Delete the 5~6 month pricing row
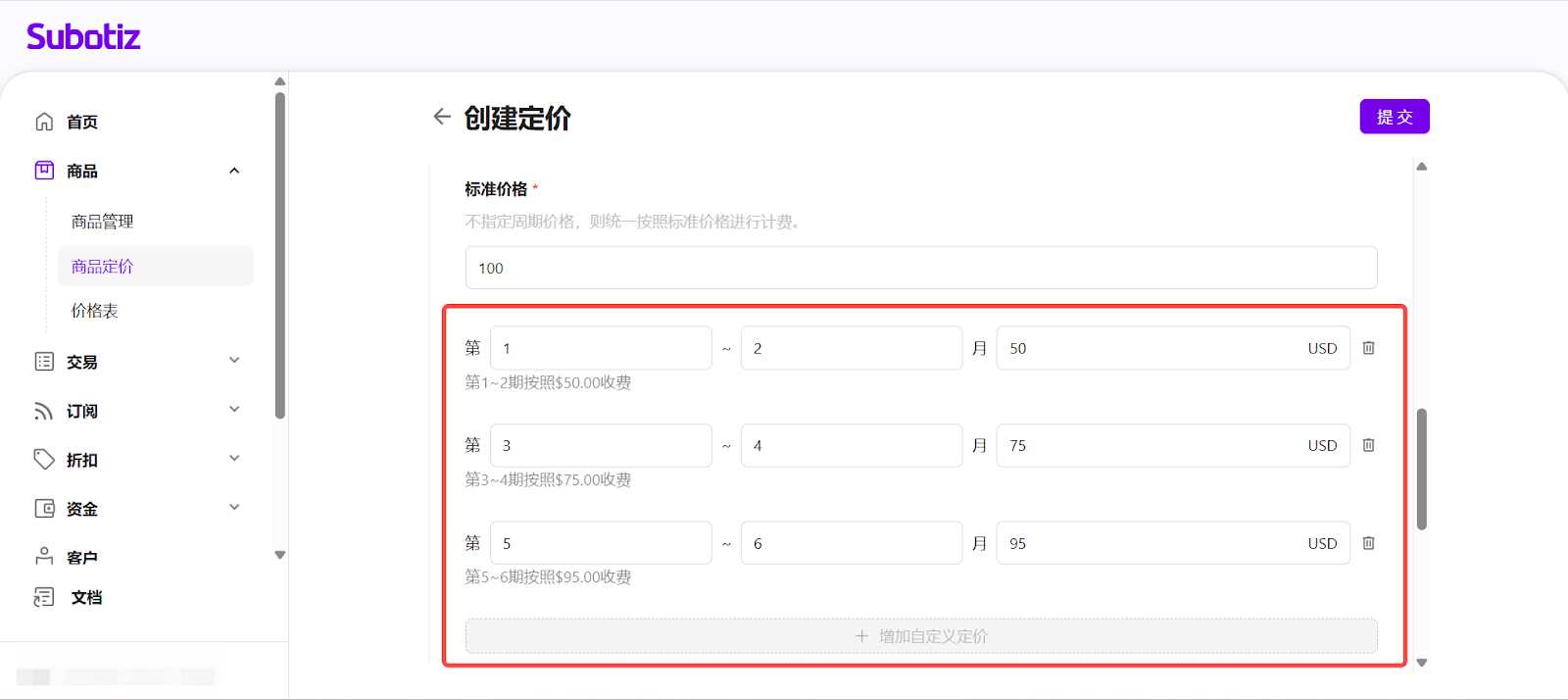The width and height of the screenshot is (1568, 700). [x=1369, y=543]
